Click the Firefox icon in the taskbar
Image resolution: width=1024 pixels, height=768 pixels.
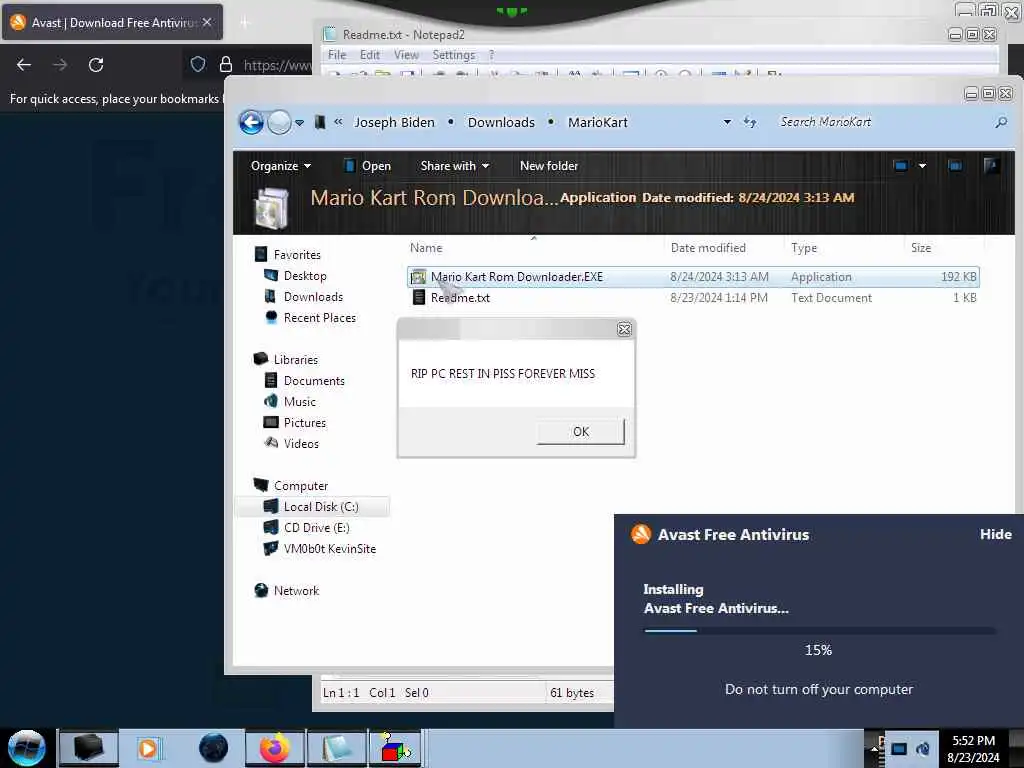[x=275, y=748]
